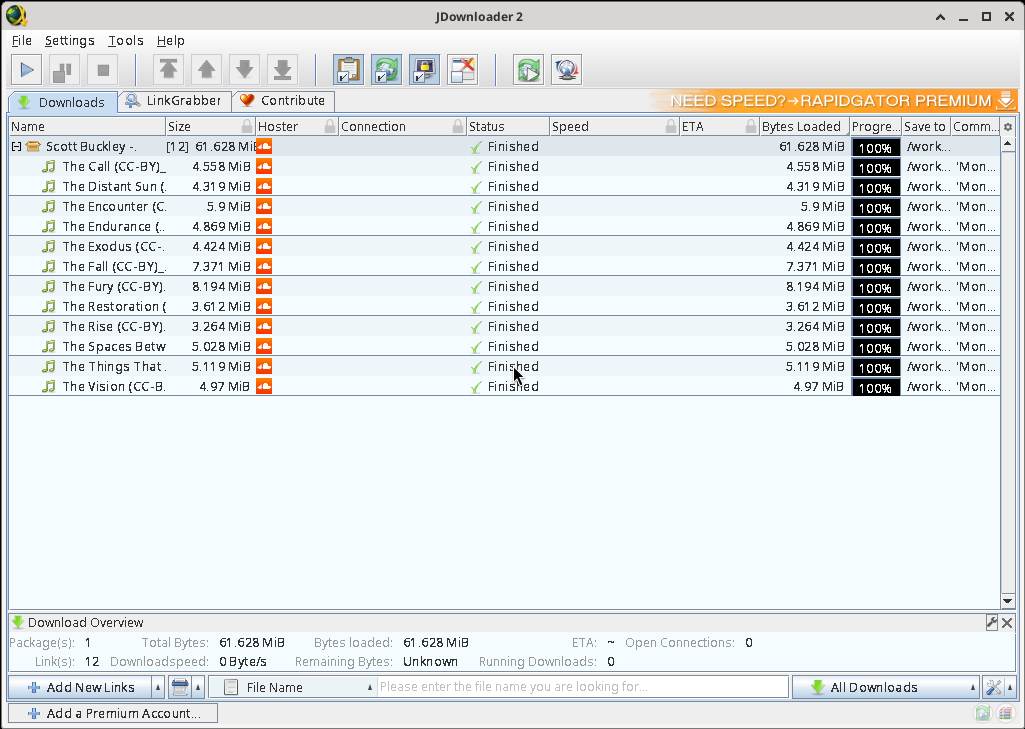This screenshot has width=1025, height=729.
Task: Open the File menu
Action: tap(22, 41)
